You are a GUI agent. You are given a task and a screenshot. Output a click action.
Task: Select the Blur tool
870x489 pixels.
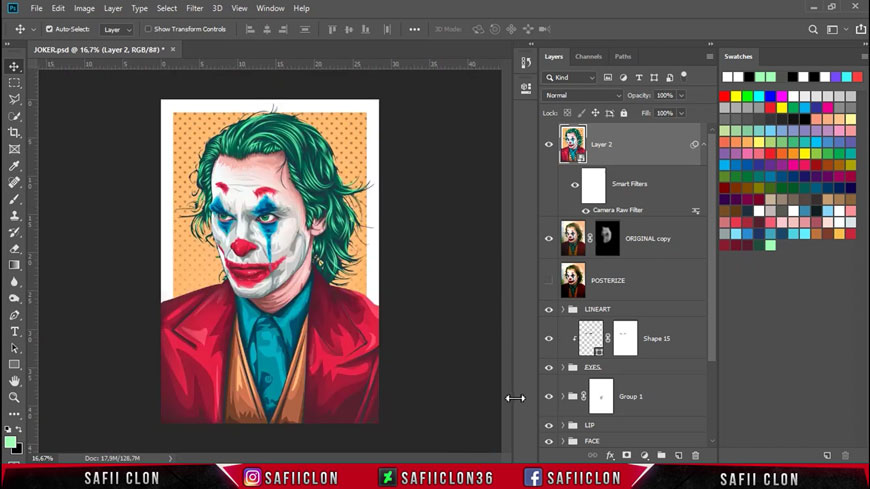click(x=14, y=282)
